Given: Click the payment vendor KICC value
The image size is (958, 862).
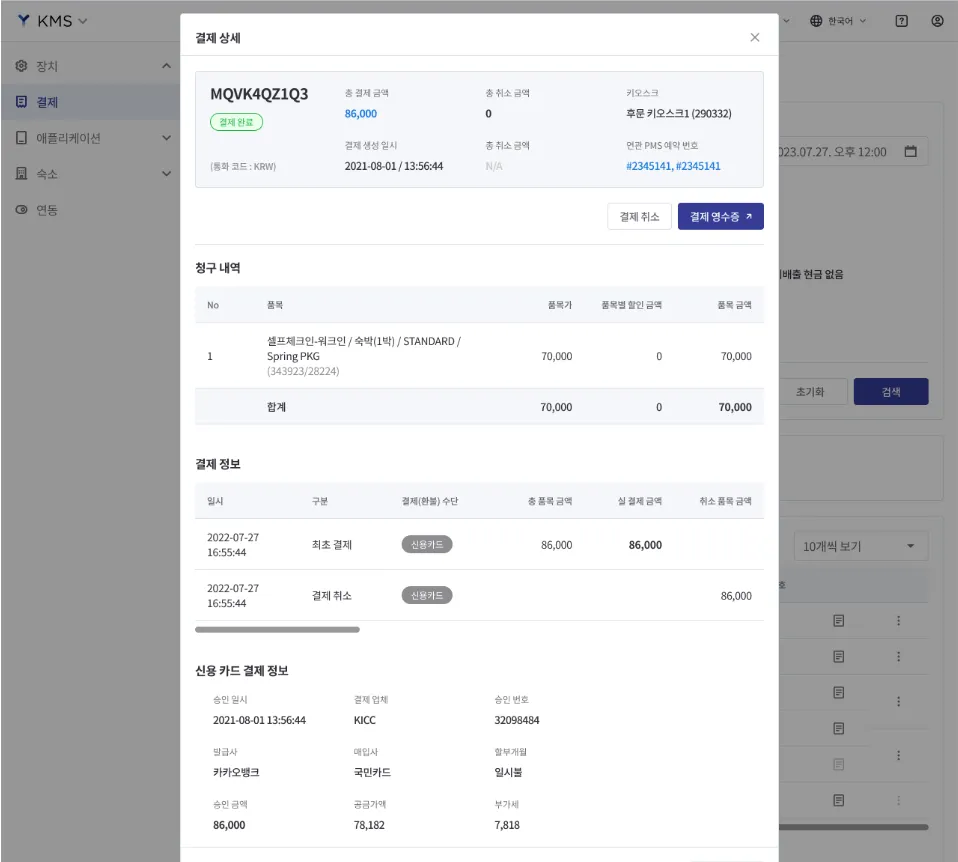Looking at the screenshot, I should click(365, 720).
